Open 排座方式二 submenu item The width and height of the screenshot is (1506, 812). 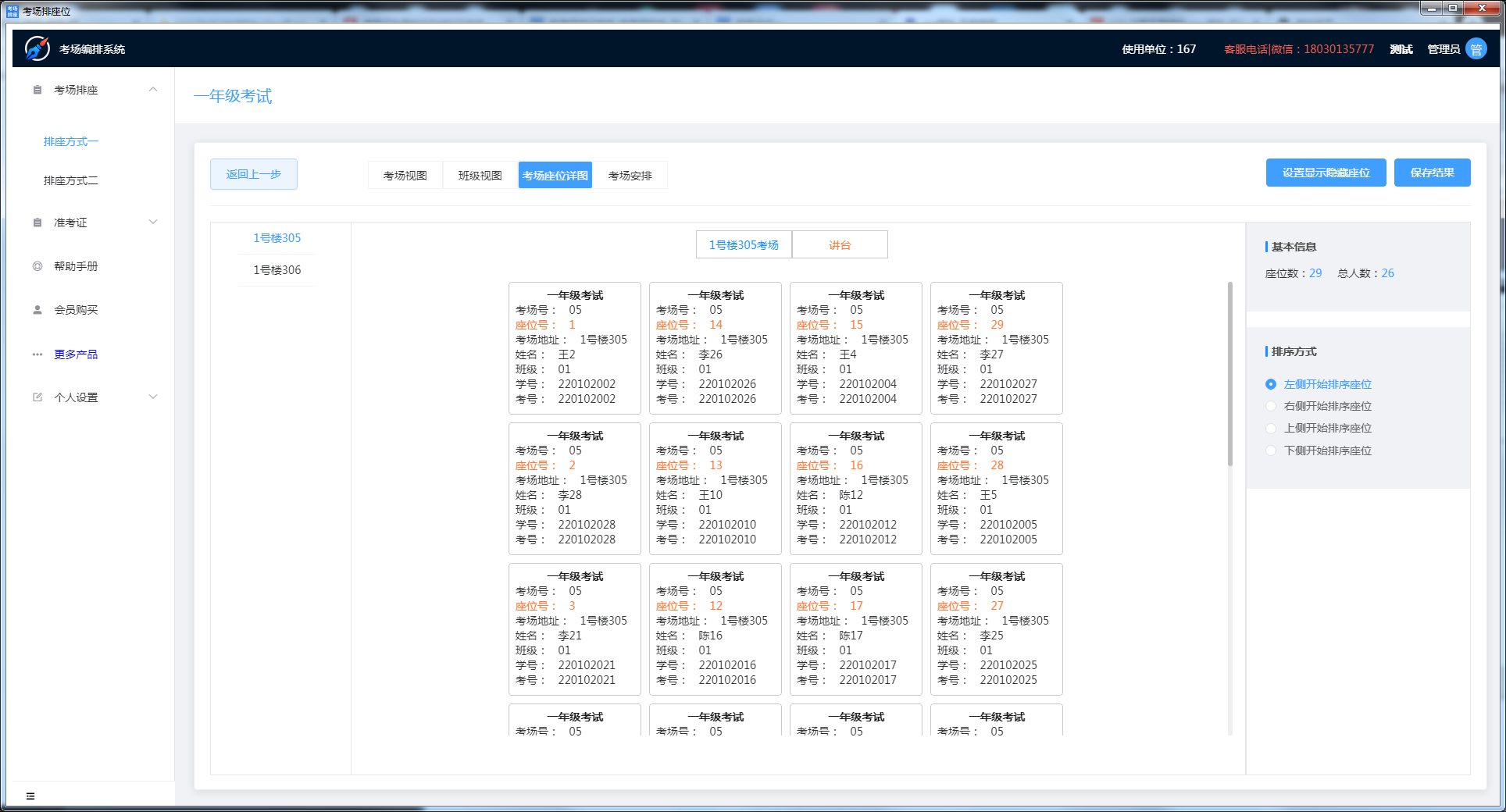(x=71, y=180)
